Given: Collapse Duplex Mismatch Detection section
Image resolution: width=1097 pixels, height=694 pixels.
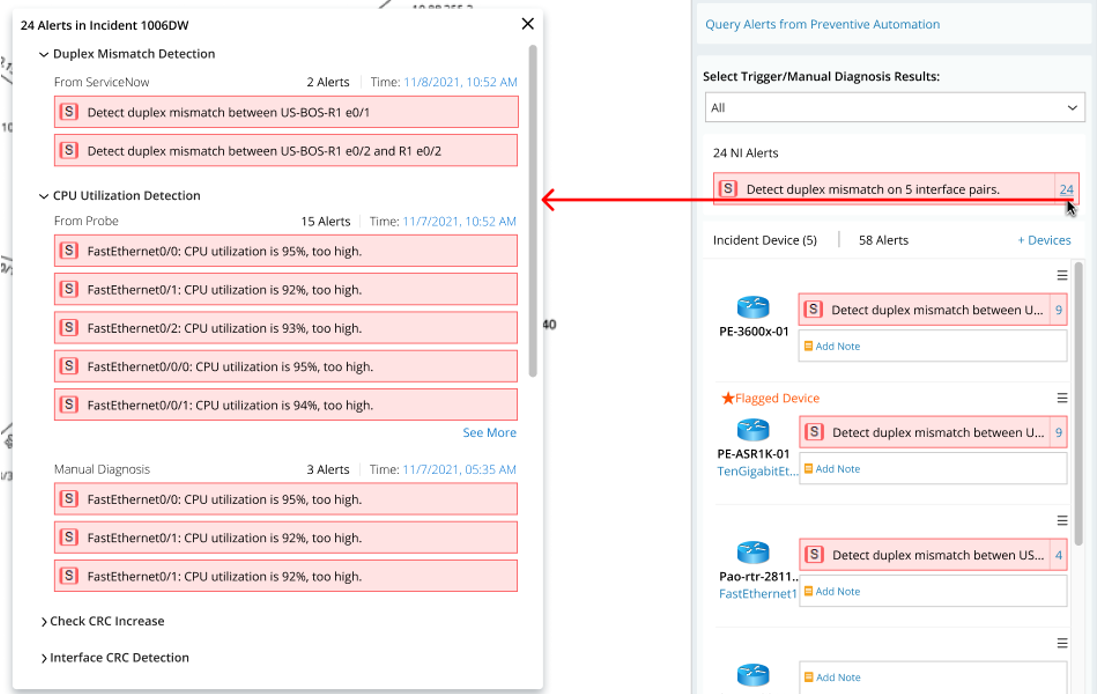Looking at the screenshot, I should [43, 55].
